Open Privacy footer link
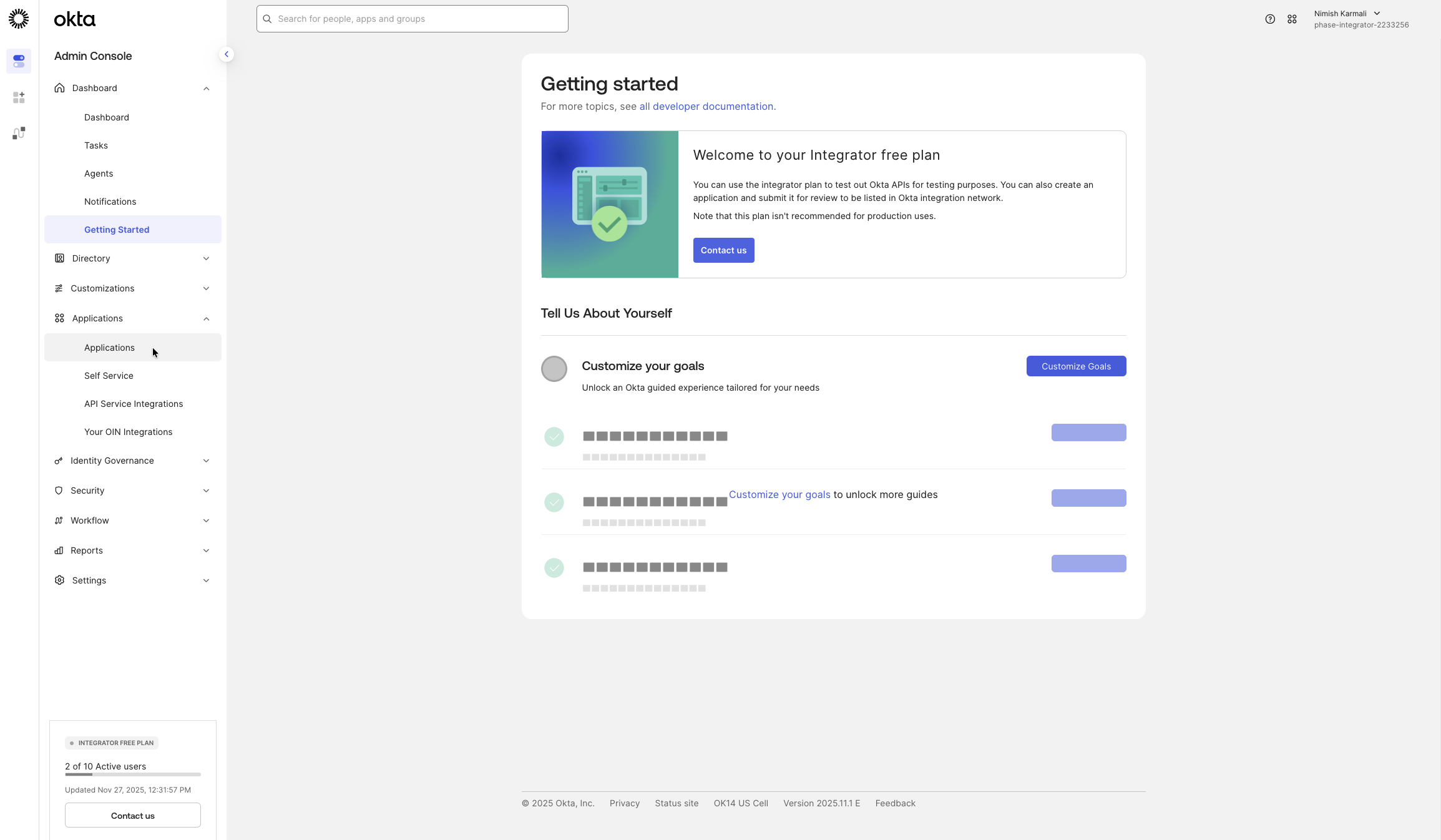The height and width of the screenshot is (840, 1441). pos(625,803)
